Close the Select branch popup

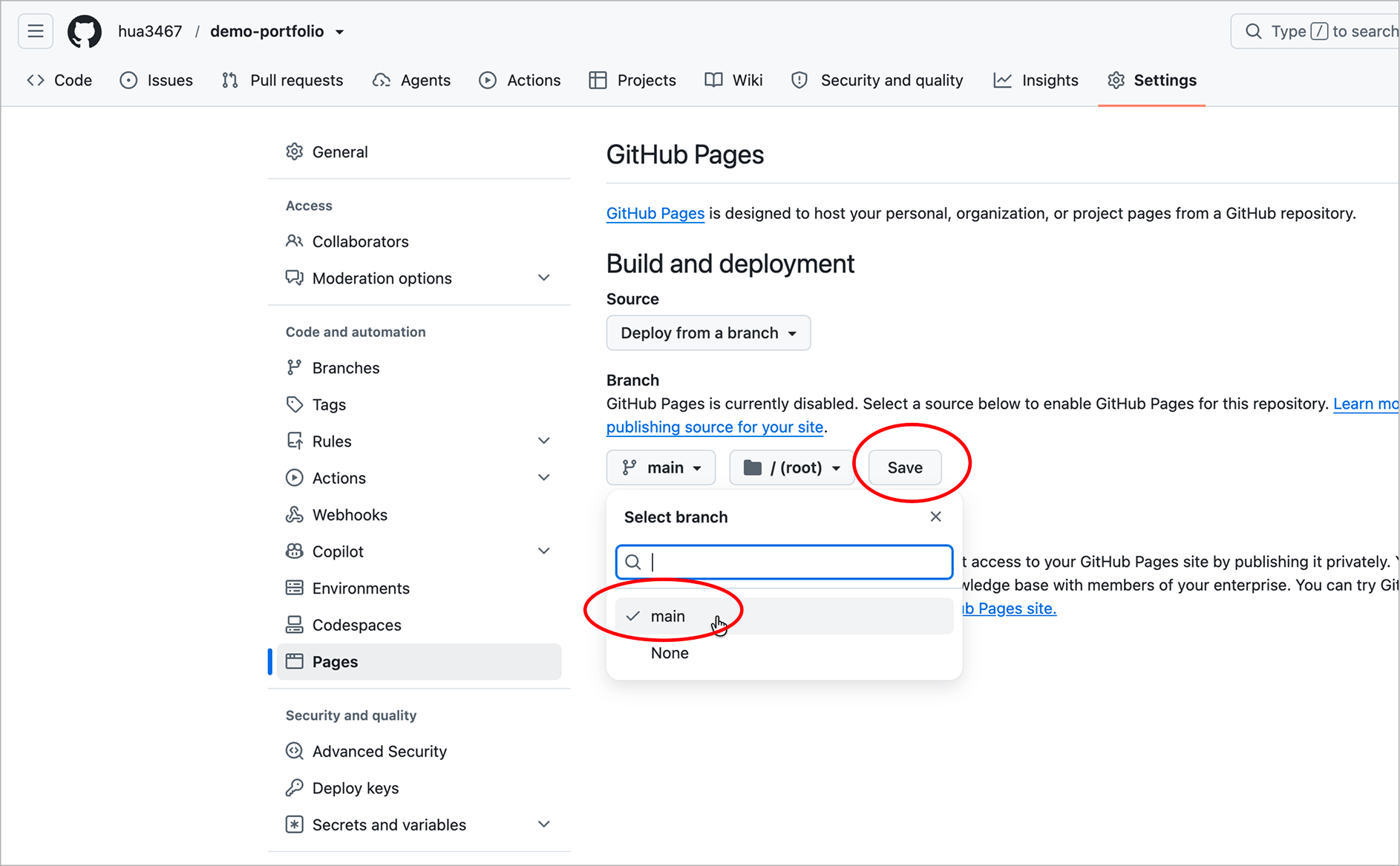pyautogui.click(x=935, y=516)
